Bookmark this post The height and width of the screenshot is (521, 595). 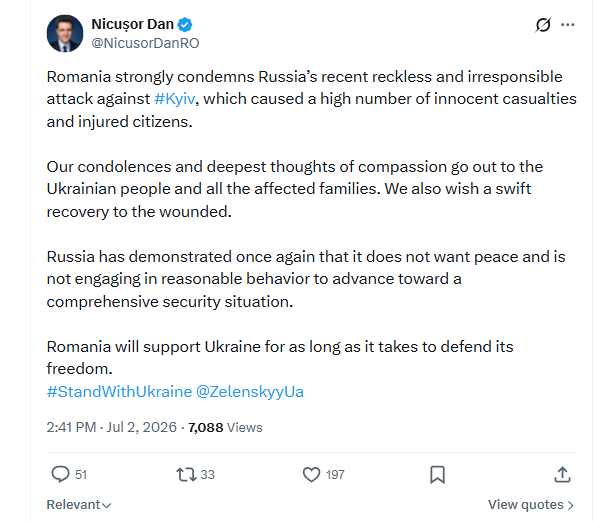(437, 474)
